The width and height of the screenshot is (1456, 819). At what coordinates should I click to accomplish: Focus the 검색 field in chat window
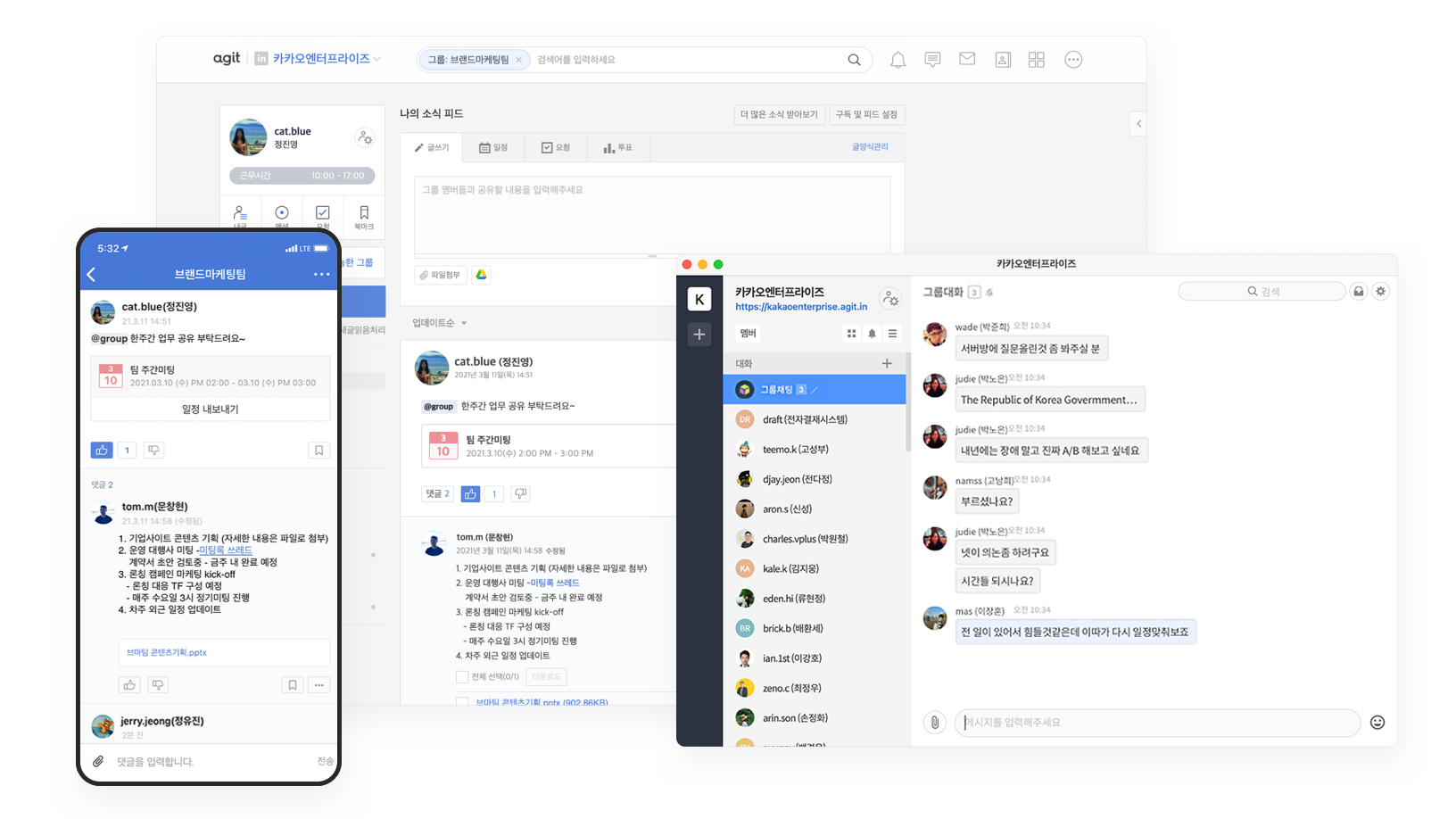point(1262,292)
